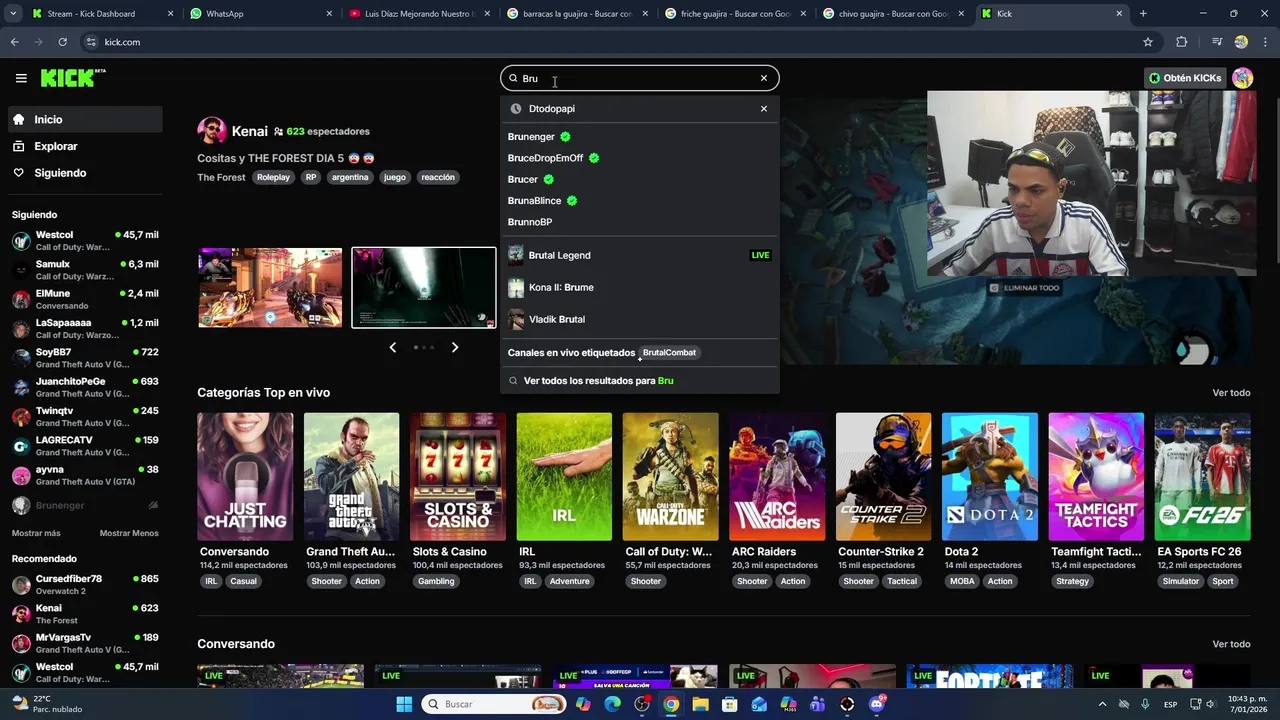The image size is (1280, 720).
Task: Go to next featured stream
Action: tap(455, 347)
